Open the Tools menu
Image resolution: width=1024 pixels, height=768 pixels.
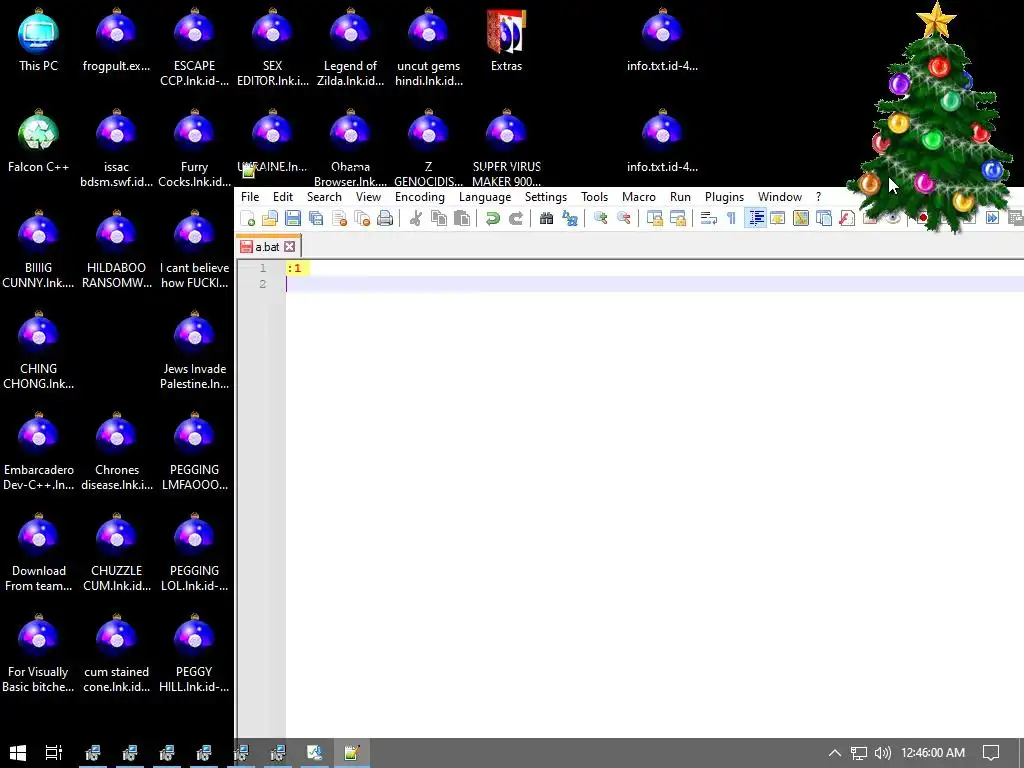[594, 197]
